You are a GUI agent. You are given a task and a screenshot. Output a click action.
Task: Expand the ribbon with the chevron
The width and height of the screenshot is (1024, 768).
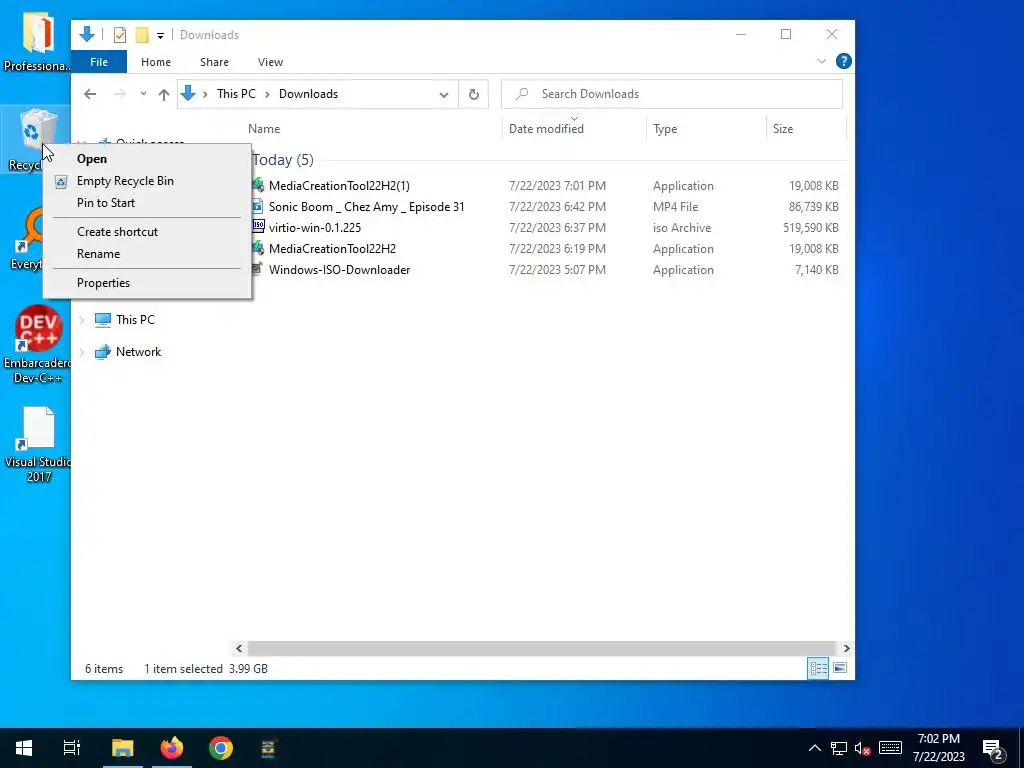click(822, 61)
